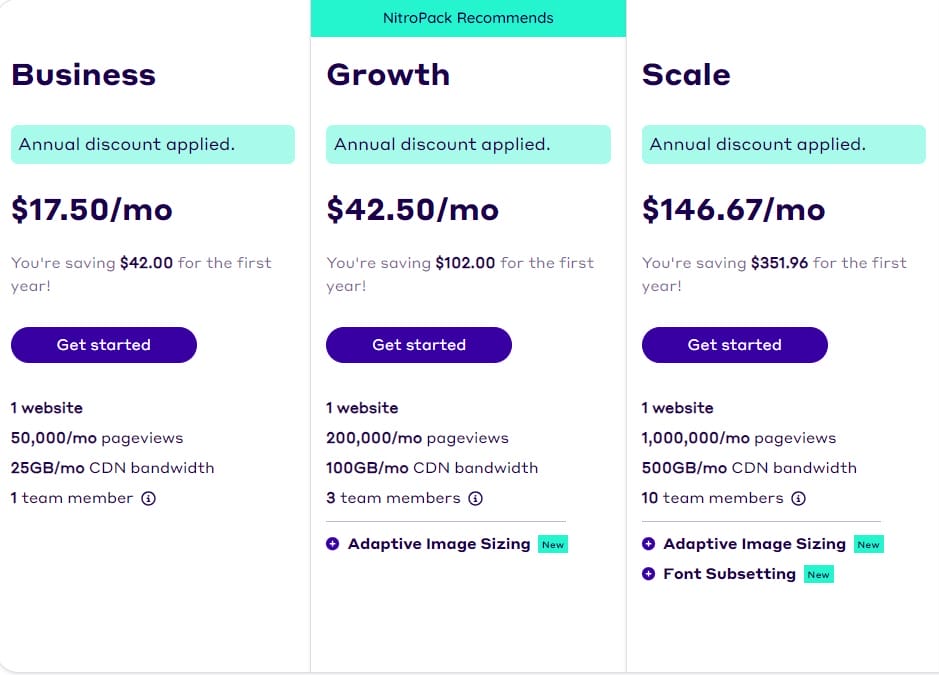The image size is (939, 675).
Task: Click info icon beside Business 1 team member
Action: pyautogui.click(x=148, y=498)
